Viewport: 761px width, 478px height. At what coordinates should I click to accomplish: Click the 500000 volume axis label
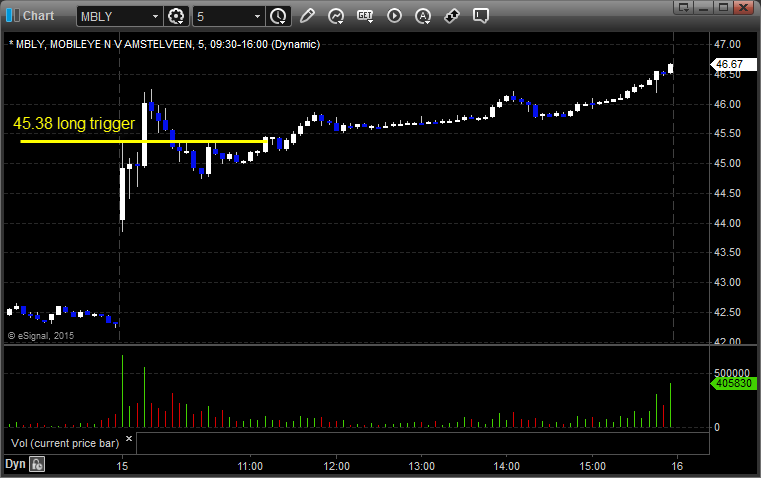pyautogui.click(x=732, y=373)
